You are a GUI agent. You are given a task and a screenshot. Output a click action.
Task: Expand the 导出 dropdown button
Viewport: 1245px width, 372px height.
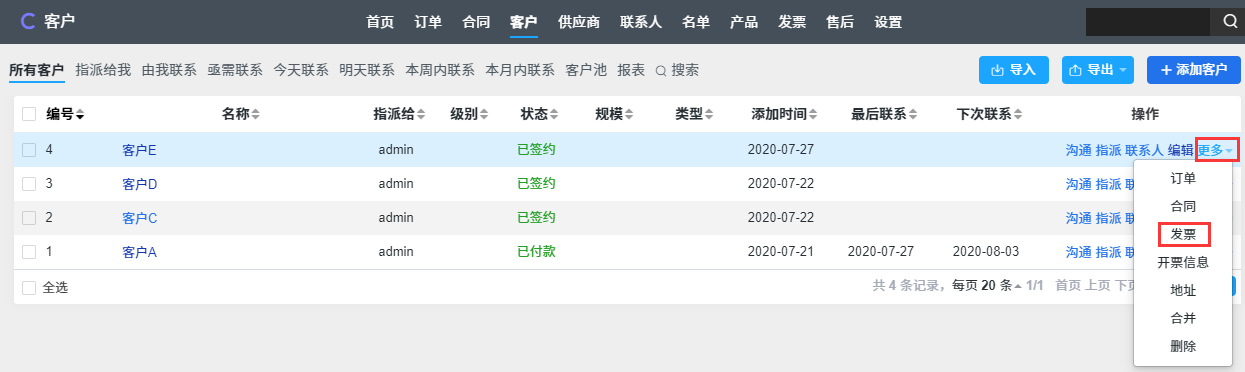[1098, 70]
